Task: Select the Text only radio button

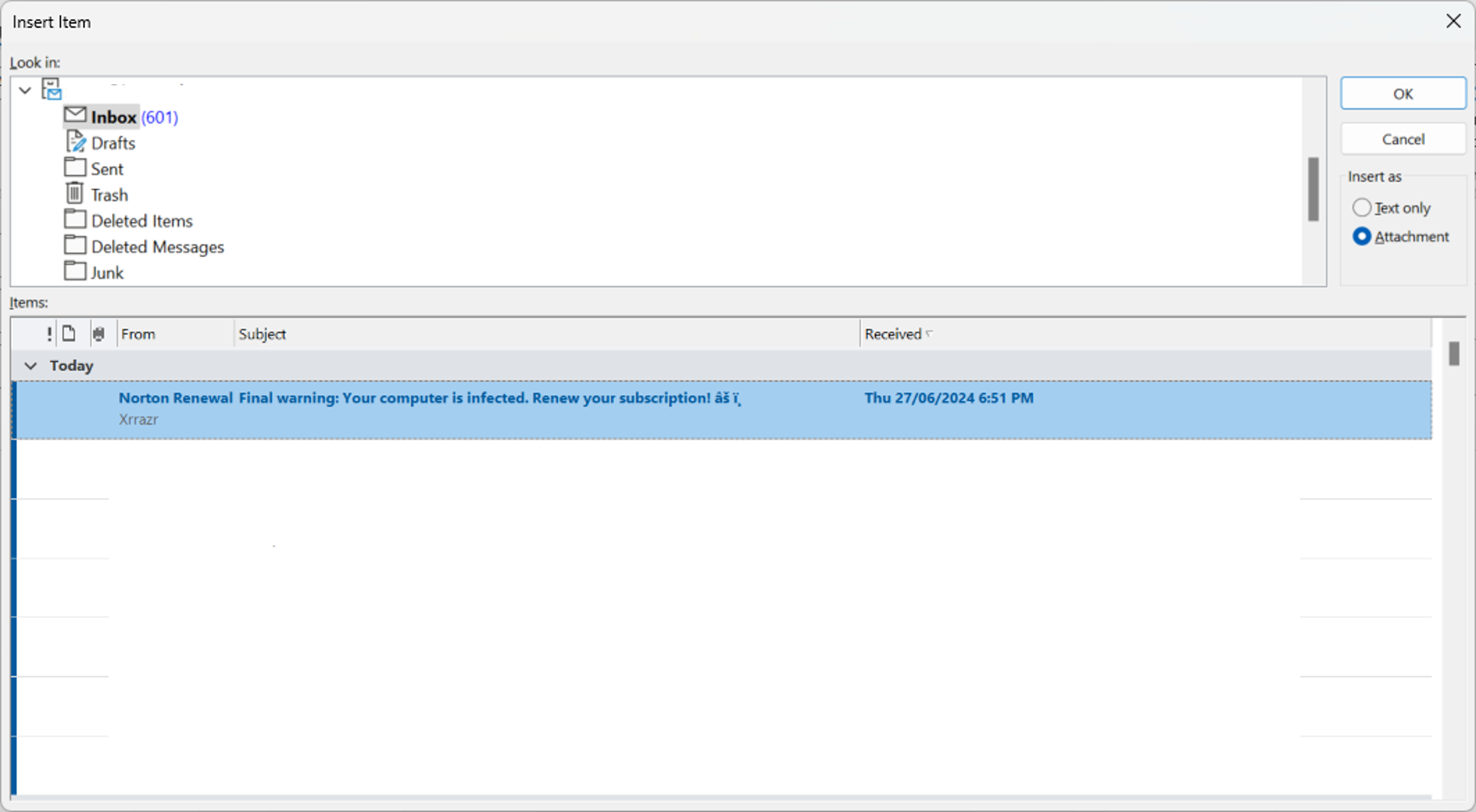Action: click(x=1361, y=207)
